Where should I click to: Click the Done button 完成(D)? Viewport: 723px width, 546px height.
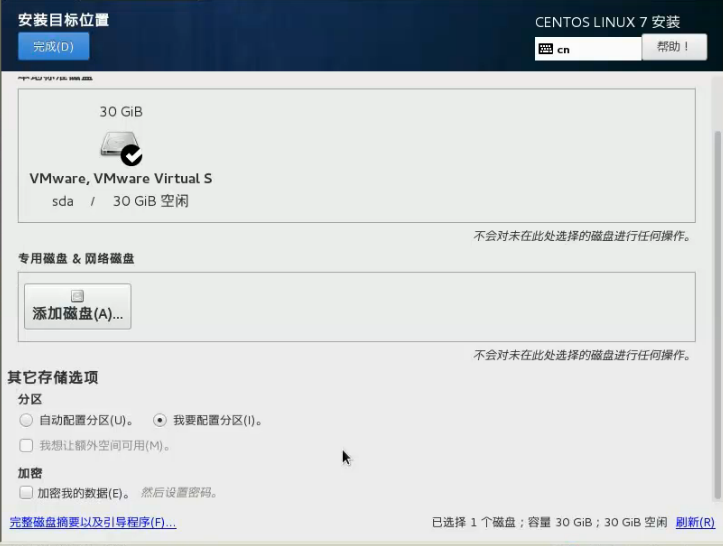click(53, 47)
